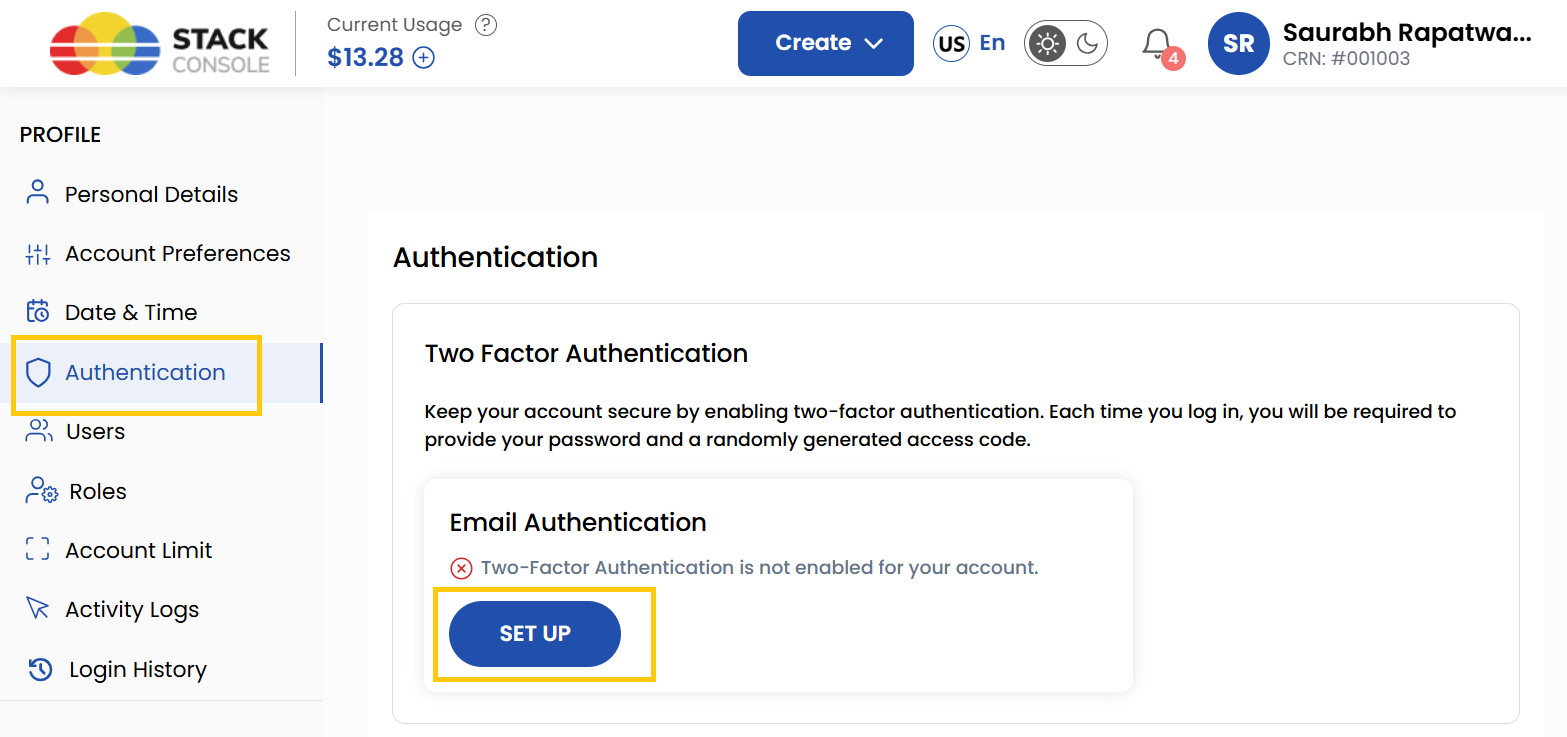
Task: Open the Activity Logs cursor icon
Action: (x=37, y=609)
